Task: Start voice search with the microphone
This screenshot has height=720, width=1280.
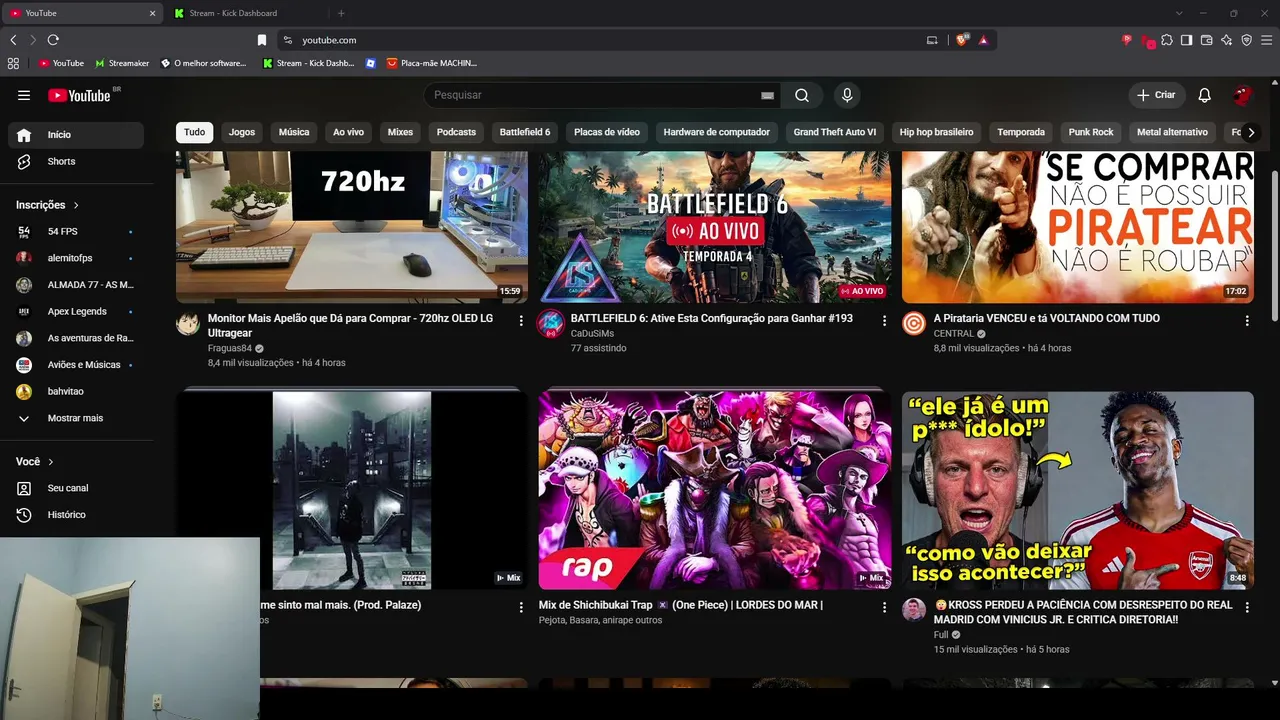Action: (847, 95)
